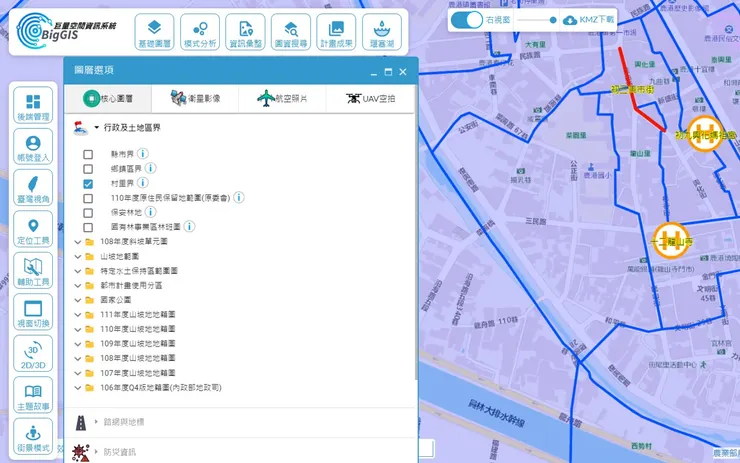Click the 鹿港國小 map label
This screenshot has height=463, width=740.
[597, 176]
